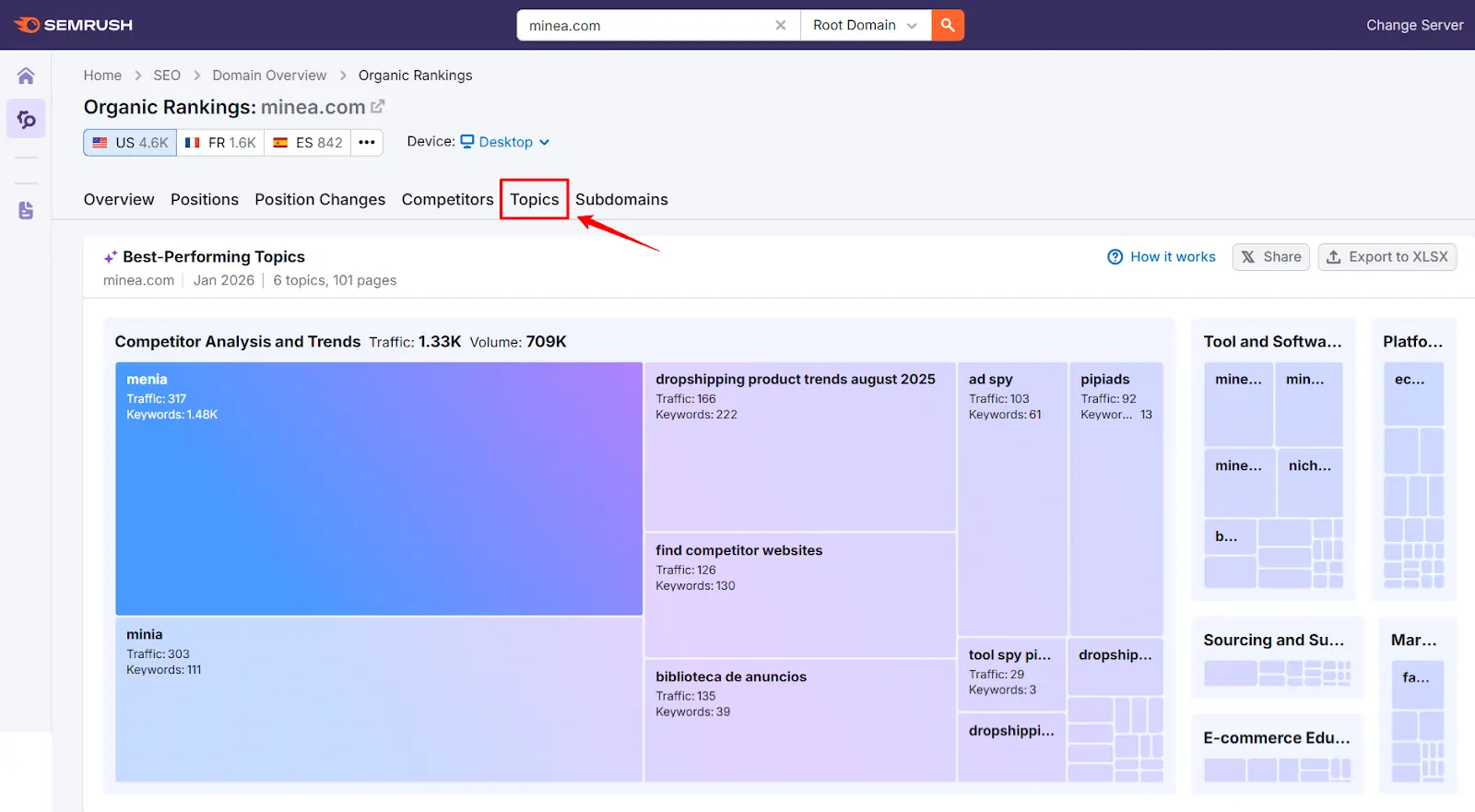The image size is (1475, 812).
Task: Open Mar... topic heading
Action: pyautogui.click(x=1413, y=640)
